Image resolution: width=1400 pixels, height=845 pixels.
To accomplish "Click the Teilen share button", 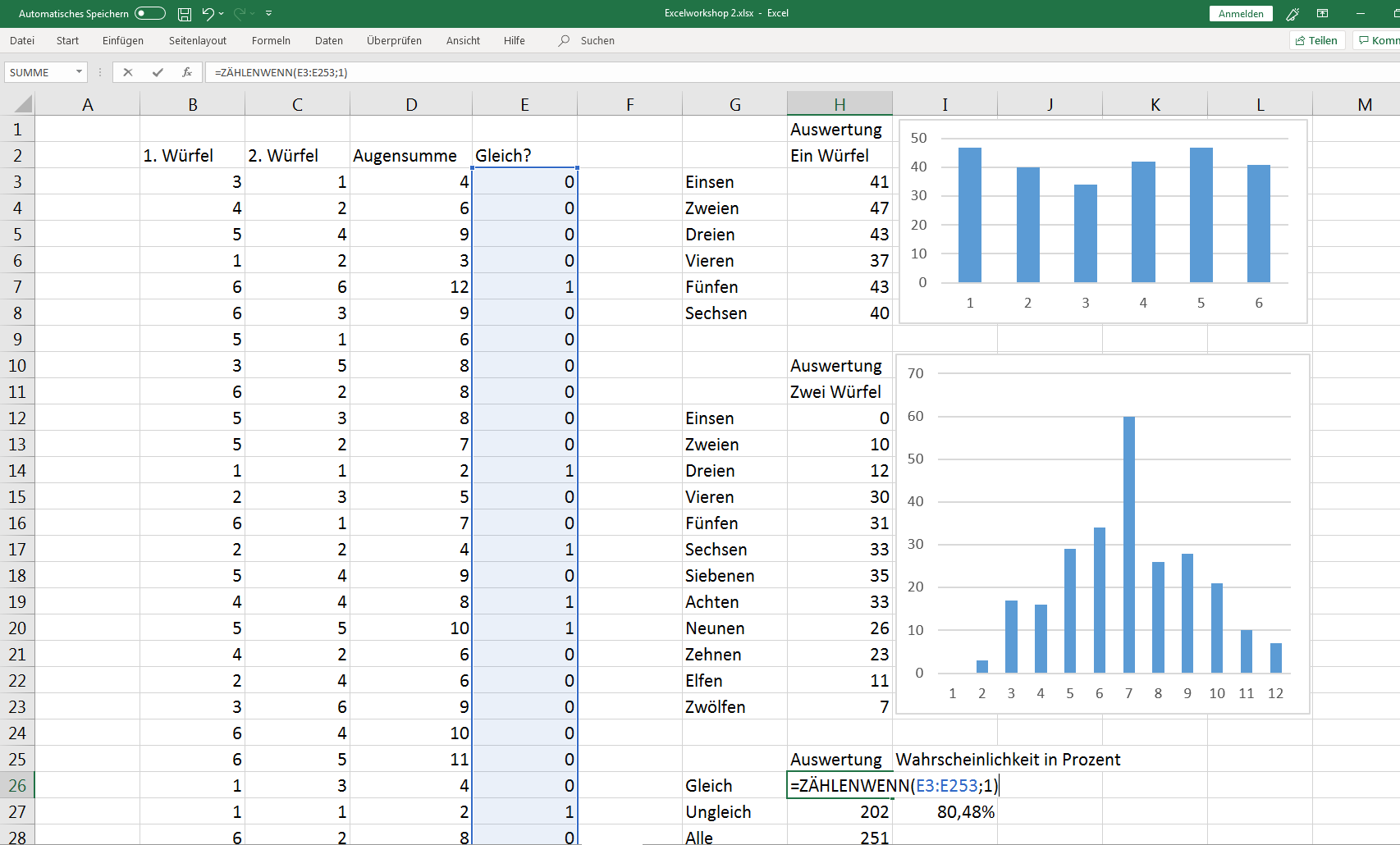I will [x=1317, y=40].
